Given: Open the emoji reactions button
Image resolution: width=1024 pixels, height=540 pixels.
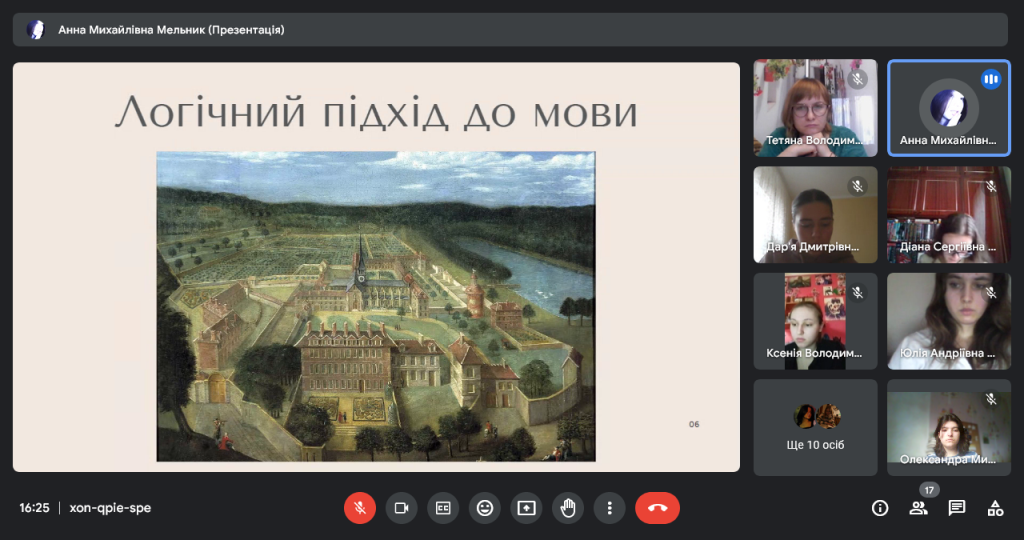Looking at the screenshot, I should pos(485,508).
